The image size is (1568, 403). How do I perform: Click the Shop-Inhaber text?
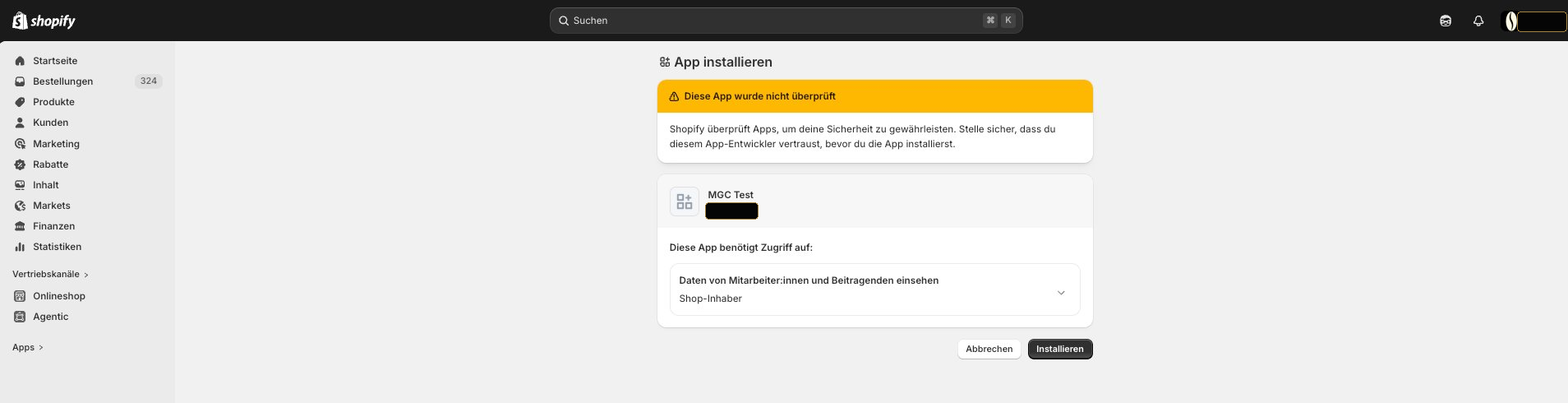point(710,299)
